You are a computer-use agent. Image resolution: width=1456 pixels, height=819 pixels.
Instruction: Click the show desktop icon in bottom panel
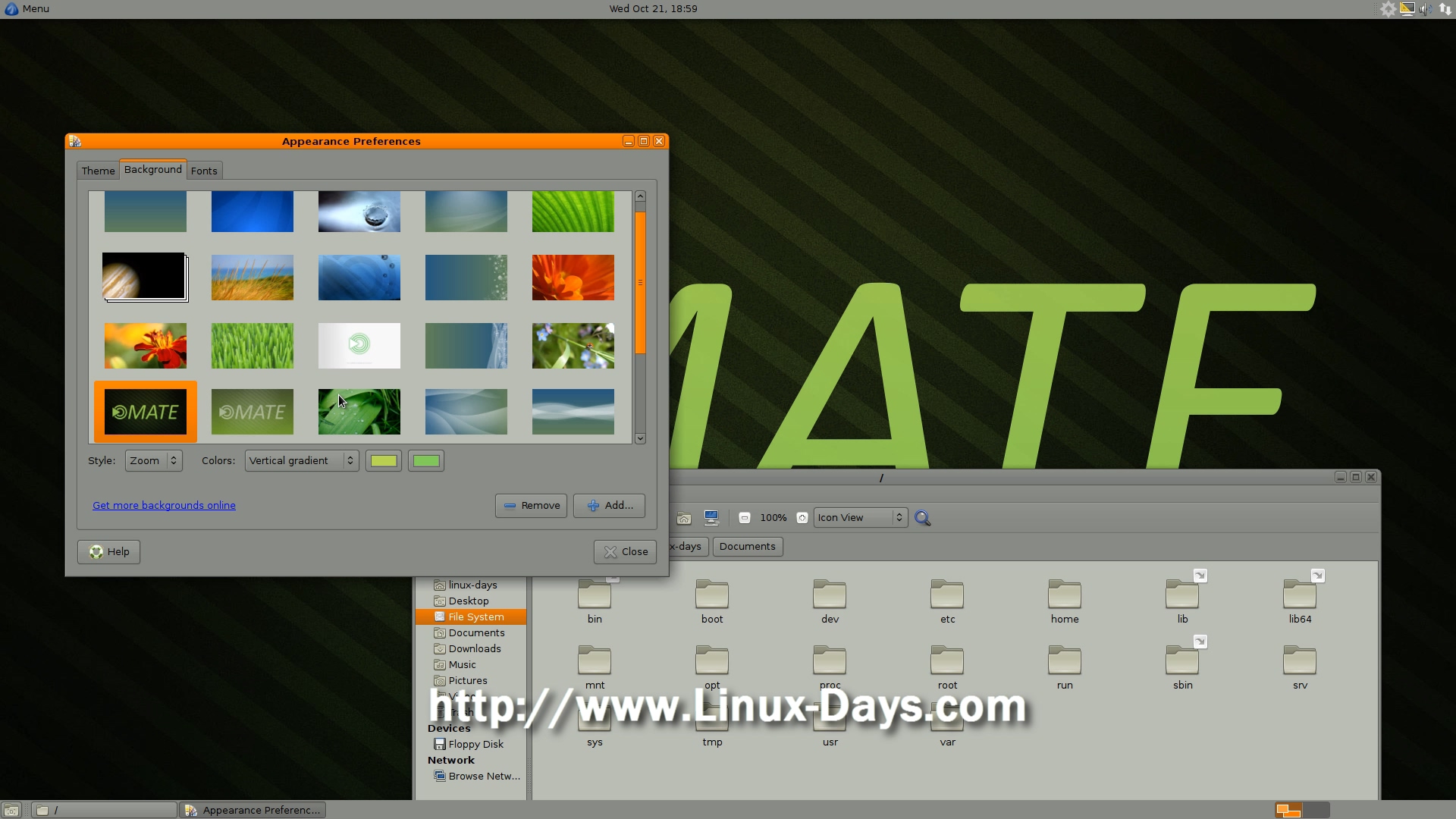[x=11, y=810]
